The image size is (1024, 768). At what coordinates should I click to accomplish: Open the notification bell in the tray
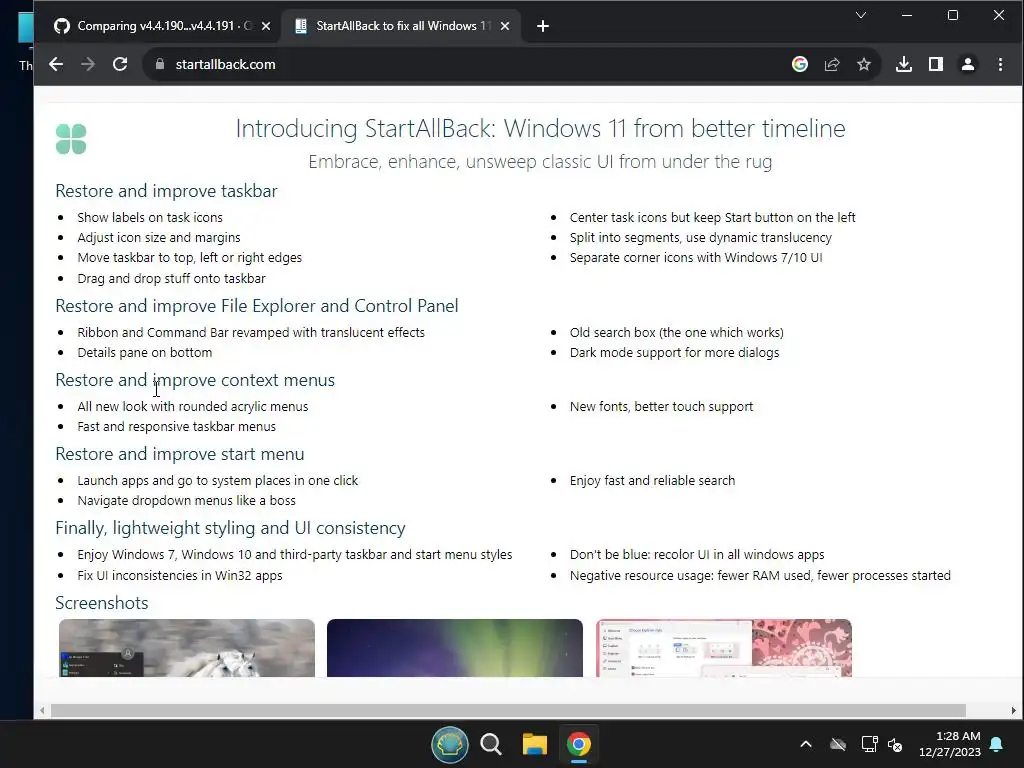tap(997, 744)
